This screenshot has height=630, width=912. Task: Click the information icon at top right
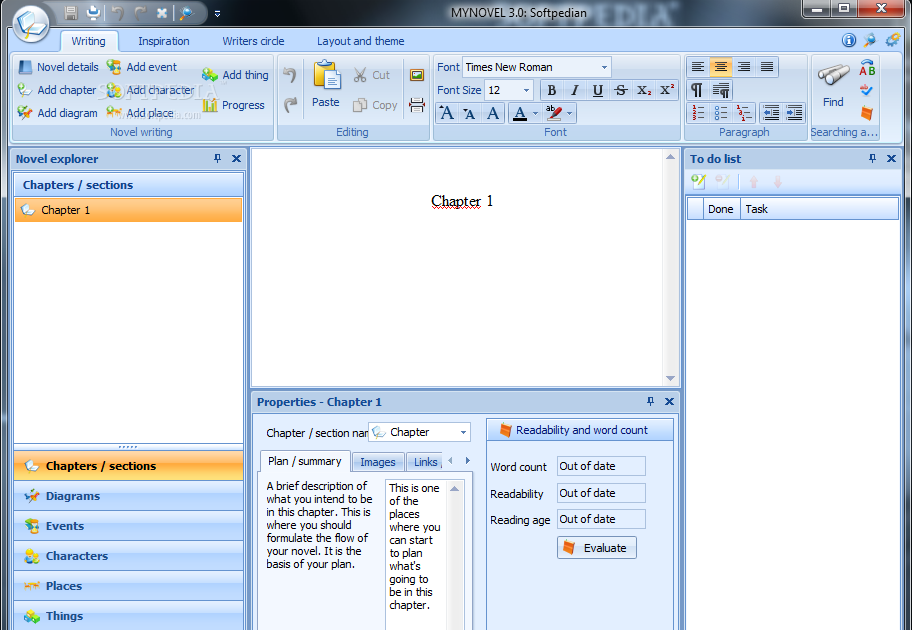(849, 40)
